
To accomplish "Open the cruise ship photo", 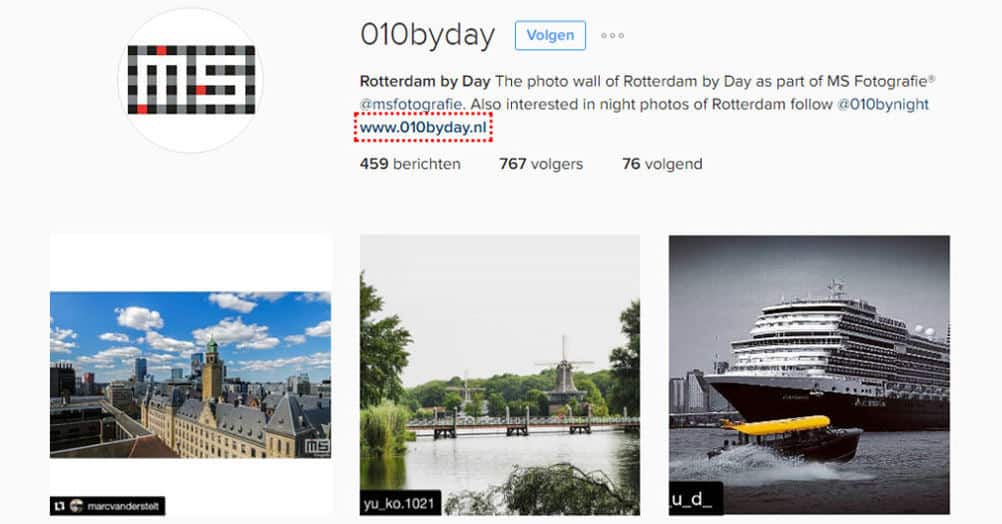I will point(809,375).
